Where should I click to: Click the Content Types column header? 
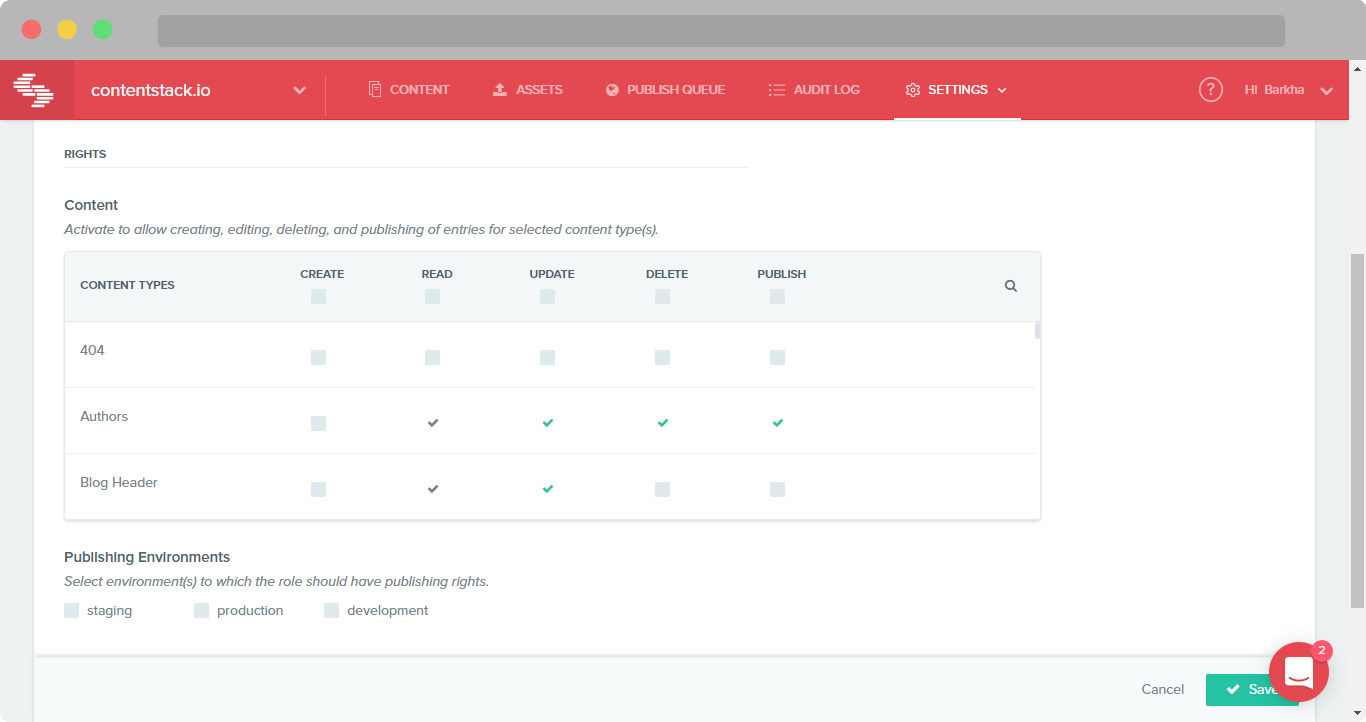(x=127, y=285)
